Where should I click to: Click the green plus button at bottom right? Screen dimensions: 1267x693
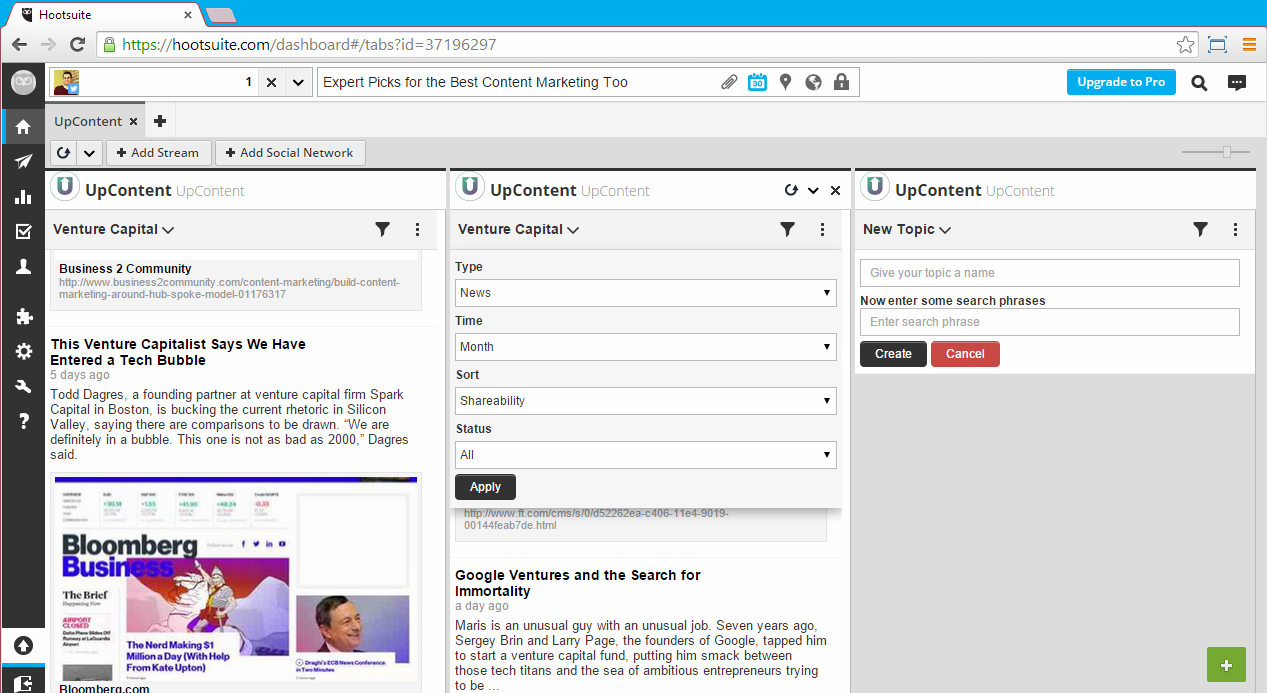pyautogui.click(x=1227, y=665)
